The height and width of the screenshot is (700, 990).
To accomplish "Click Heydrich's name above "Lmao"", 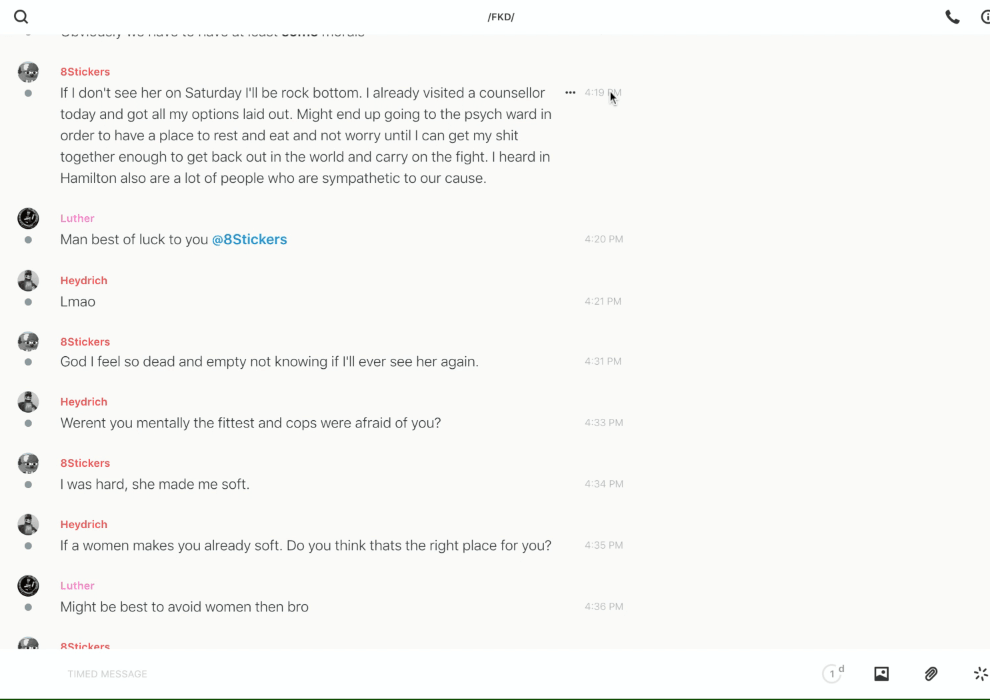I will 83,280.
